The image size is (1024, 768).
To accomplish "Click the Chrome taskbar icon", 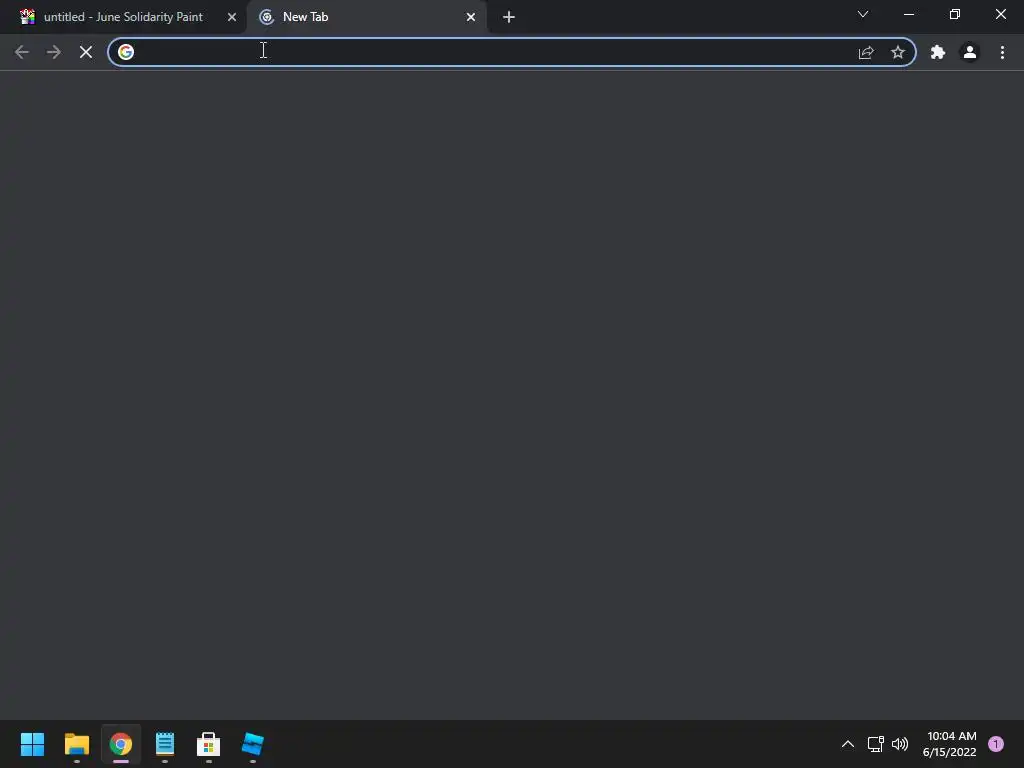I will 121,744.
